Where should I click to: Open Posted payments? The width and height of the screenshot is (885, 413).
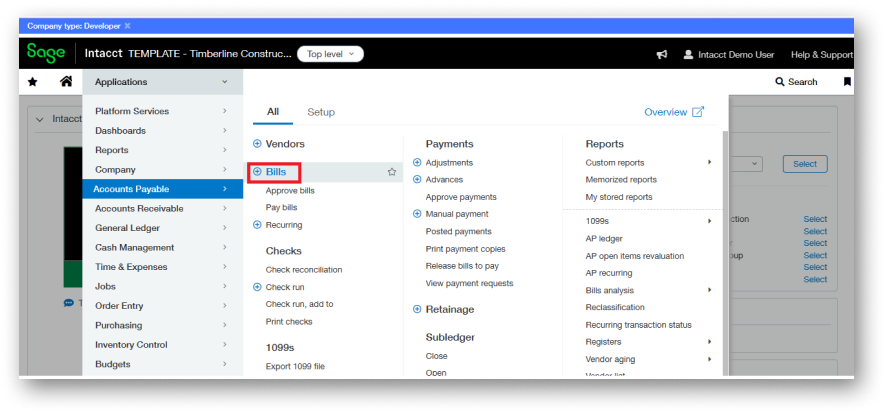point(458,231)
